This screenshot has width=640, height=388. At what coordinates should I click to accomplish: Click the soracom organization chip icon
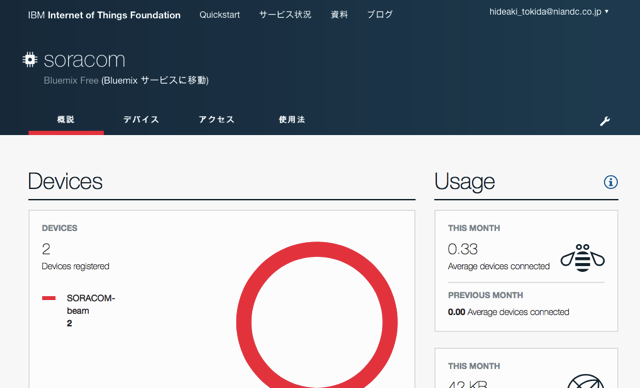point(30,60)
